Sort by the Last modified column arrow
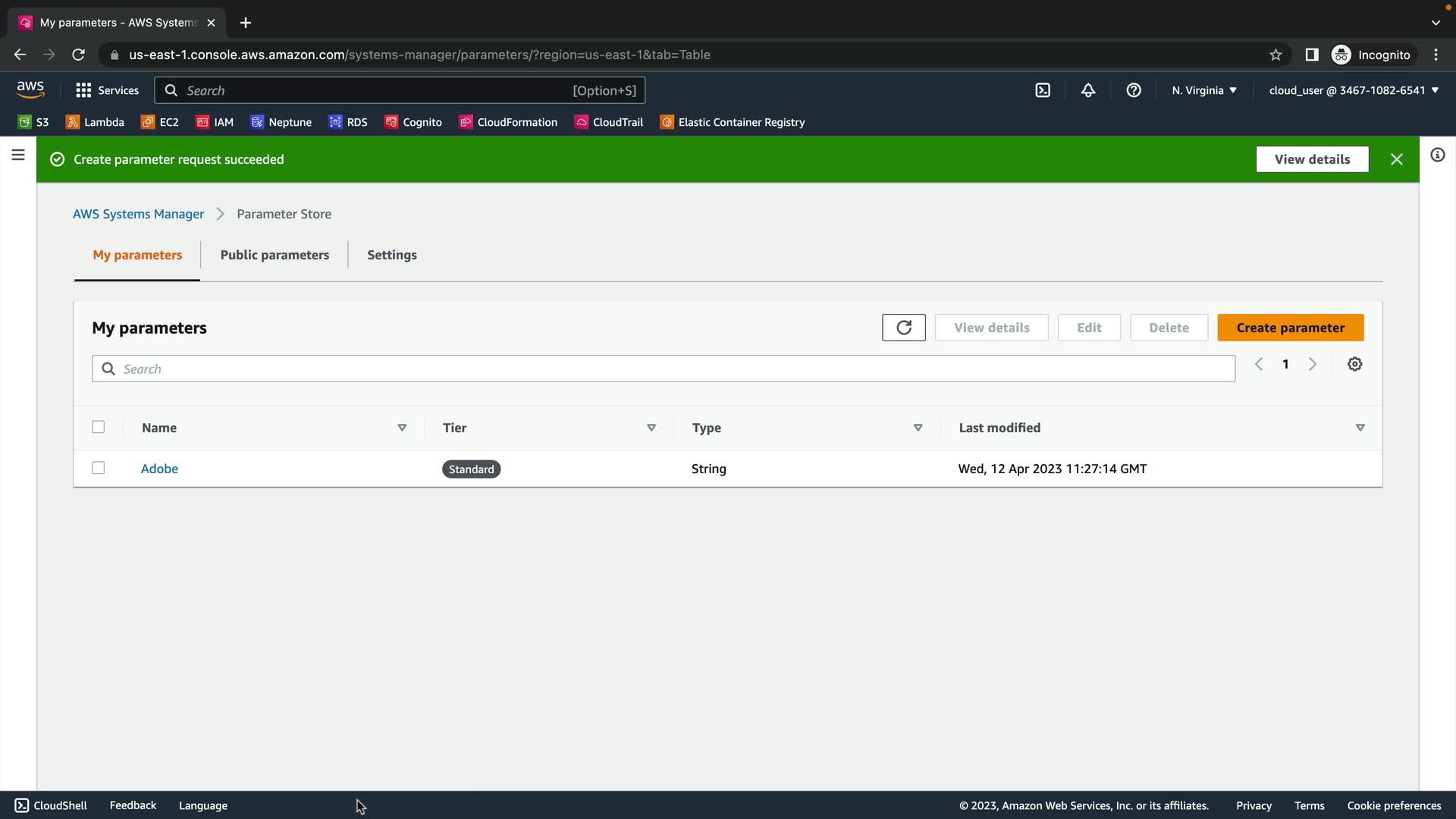Image resolution: width=1456 pixels, height=819 pixels. (1360, 428)
